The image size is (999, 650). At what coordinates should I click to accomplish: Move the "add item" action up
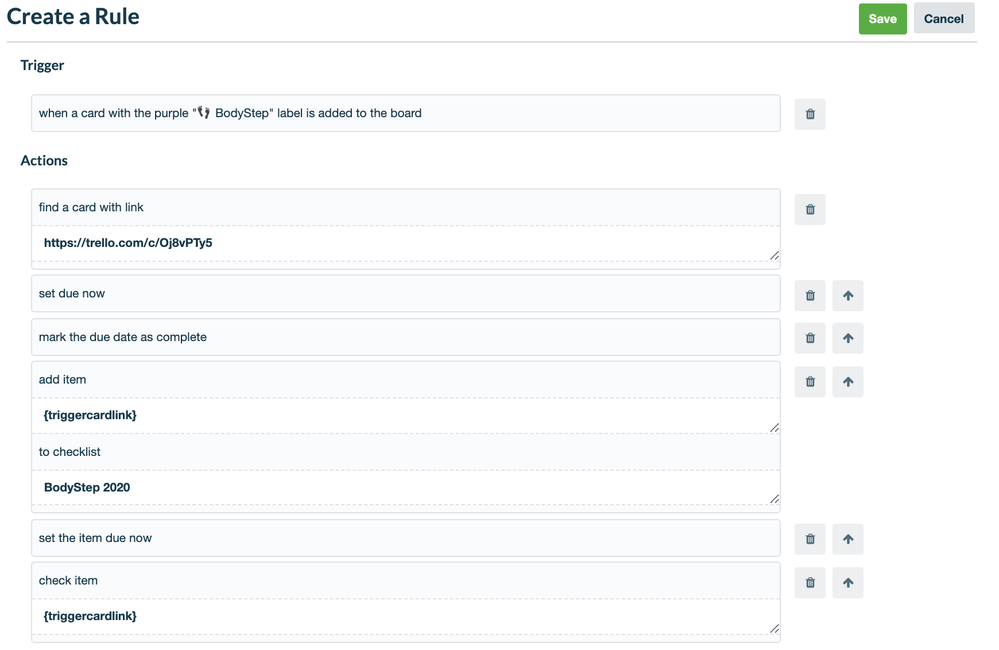847,381
